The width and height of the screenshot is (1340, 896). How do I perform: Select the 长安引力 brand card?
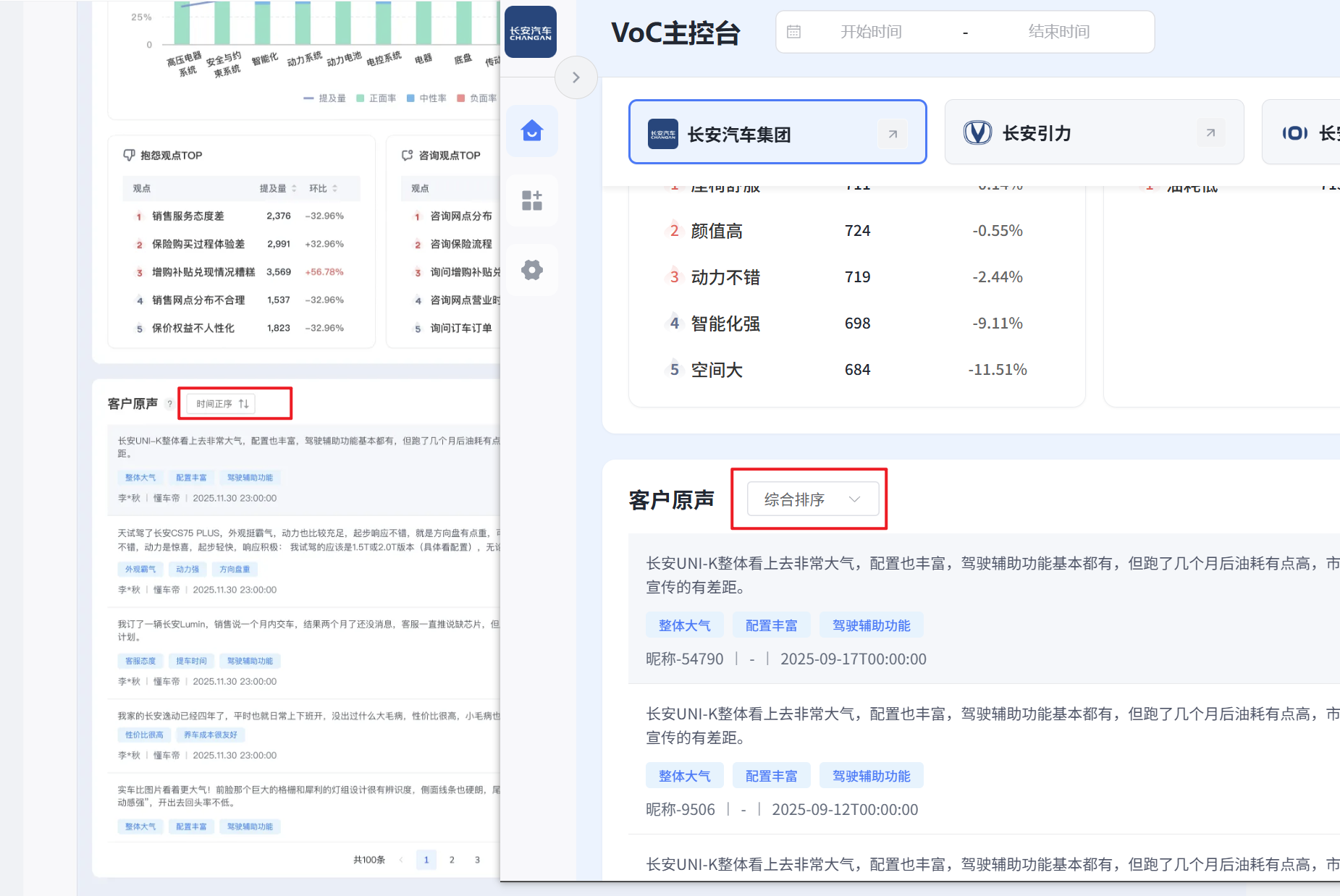point(1094,132)
